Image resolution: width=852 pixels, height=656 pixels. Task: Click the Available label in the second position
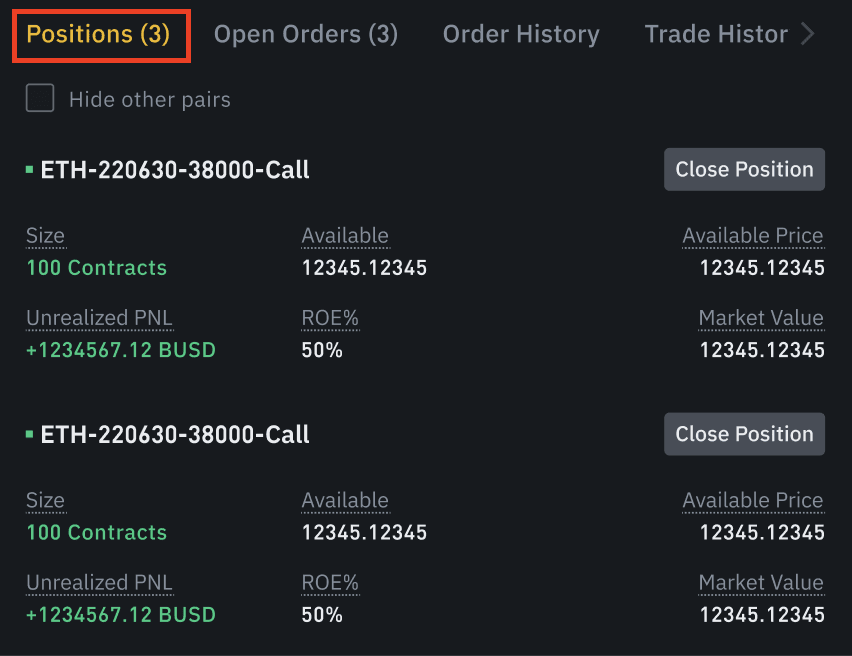[x=345, y=501]
